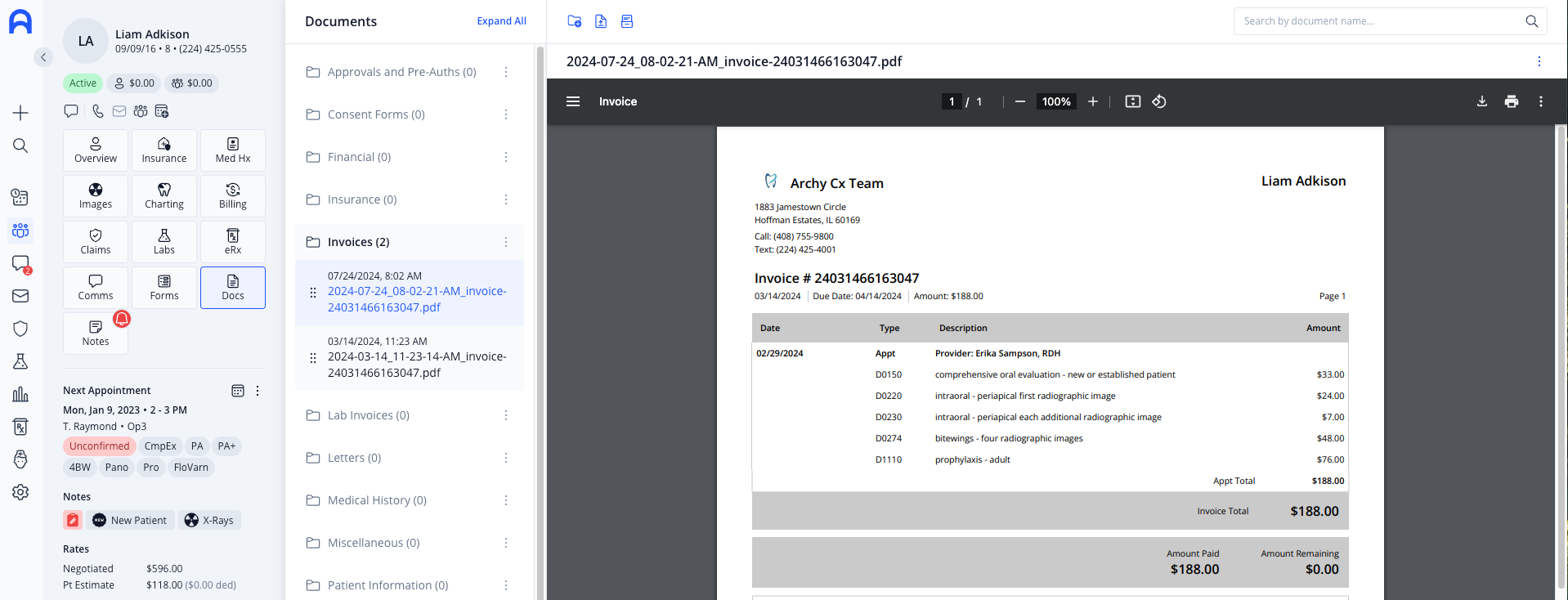
Task: Zoom out the PDF with minus
Action: (x=1020, y=101)
